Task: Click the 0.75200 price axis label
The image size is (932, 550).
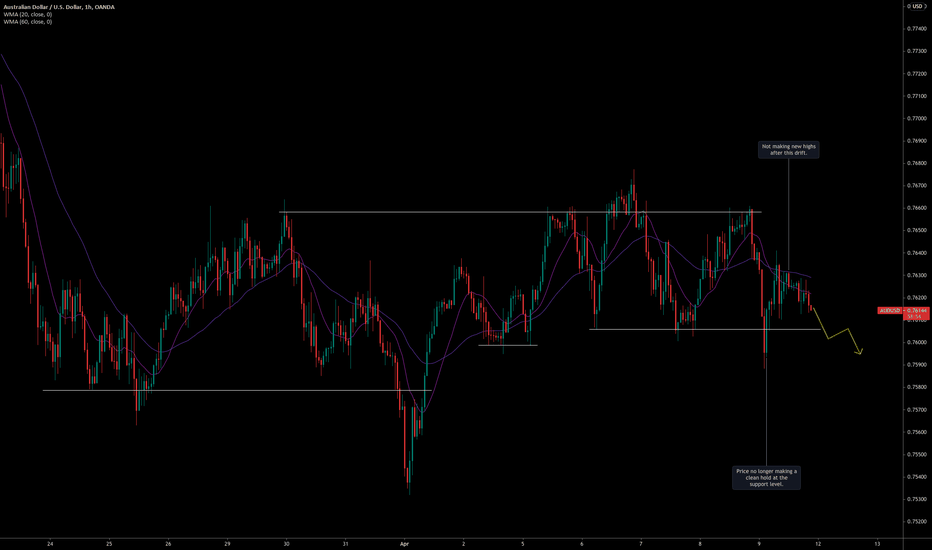Action: point(916,521)
